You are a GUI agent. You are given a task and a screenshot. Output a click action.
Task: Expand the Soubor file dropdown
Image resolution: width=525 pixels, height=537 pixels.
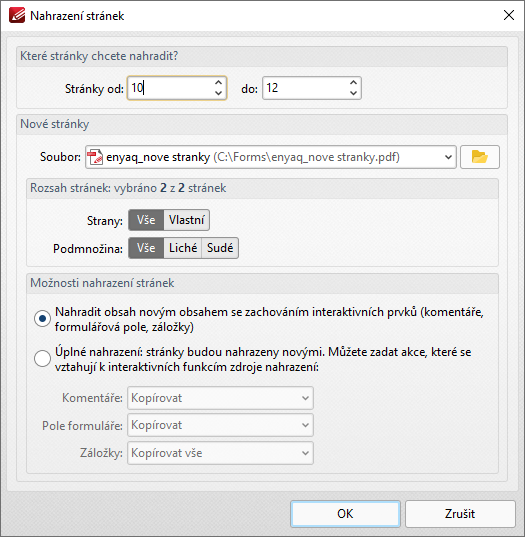click(x=448, y=157)
